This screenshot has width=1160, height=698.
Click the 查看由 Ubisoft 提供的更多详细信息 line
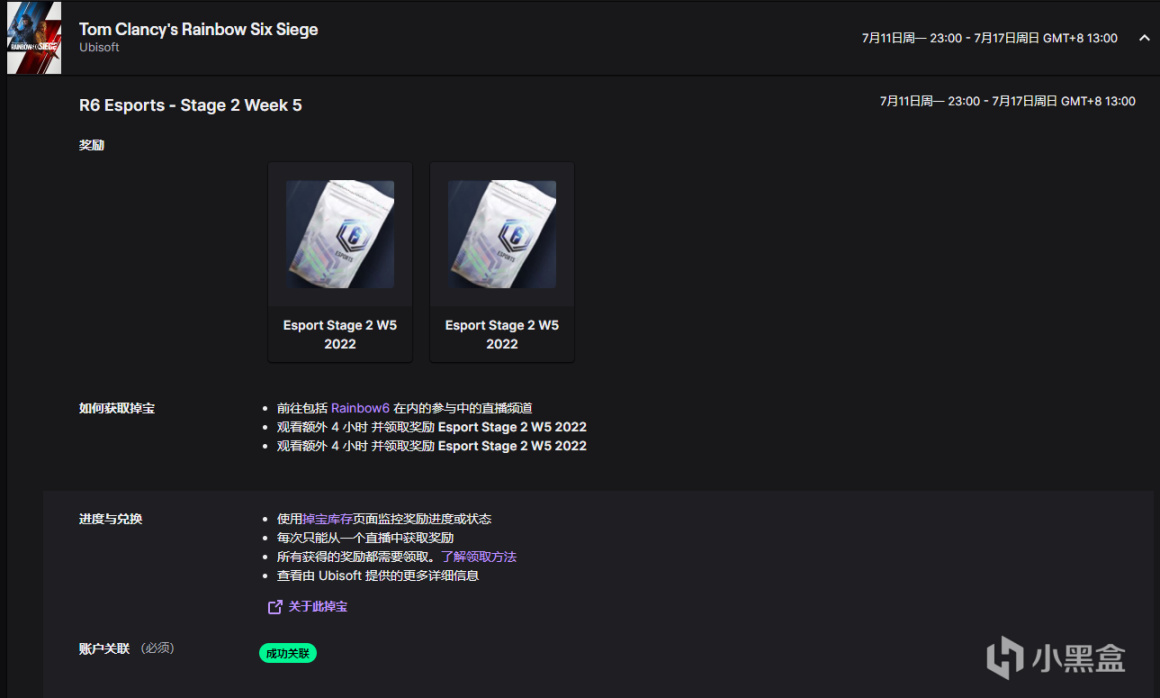378,575
